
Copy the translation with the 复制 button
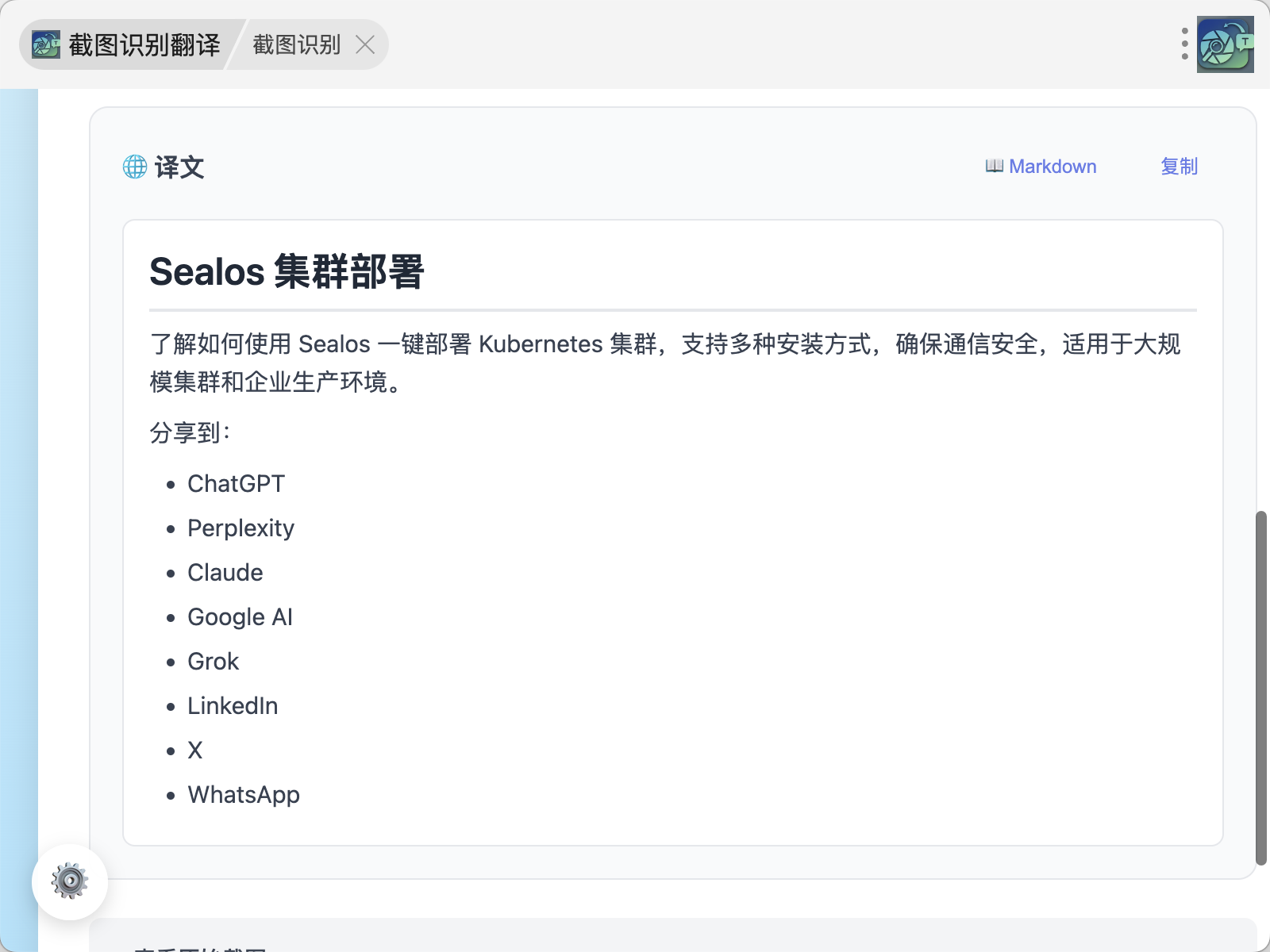coord(1179,167)
